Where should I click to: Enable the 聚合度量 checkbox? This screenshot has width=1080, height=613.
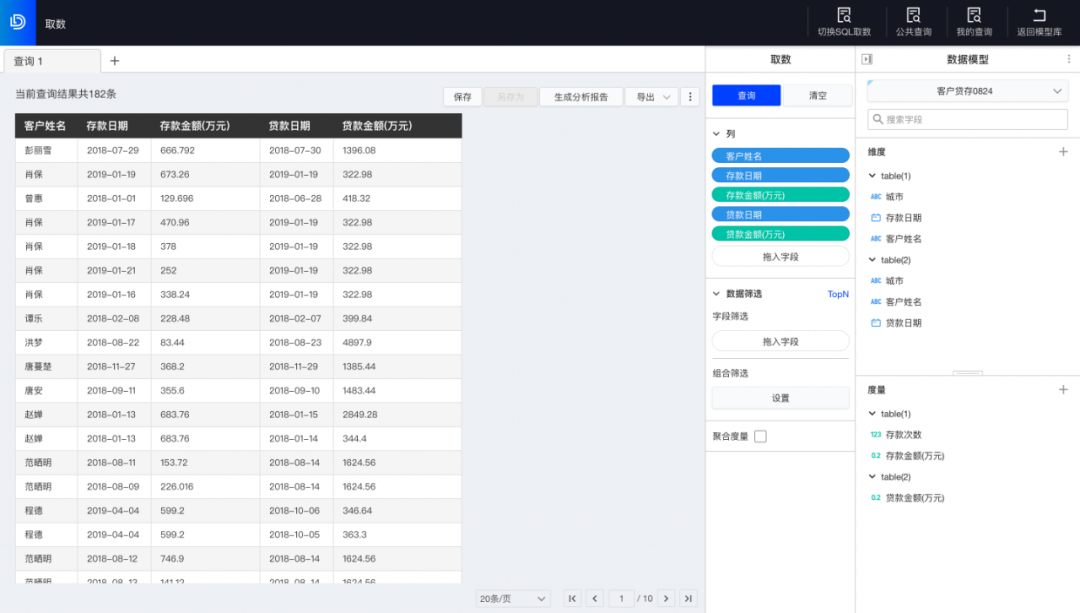pos(760,437)
